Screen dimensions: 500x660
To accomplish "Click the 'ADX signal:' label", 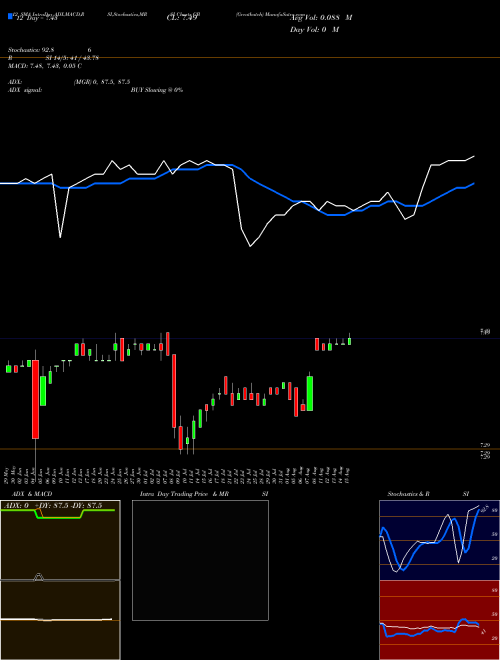I will (x=25, y=90).
